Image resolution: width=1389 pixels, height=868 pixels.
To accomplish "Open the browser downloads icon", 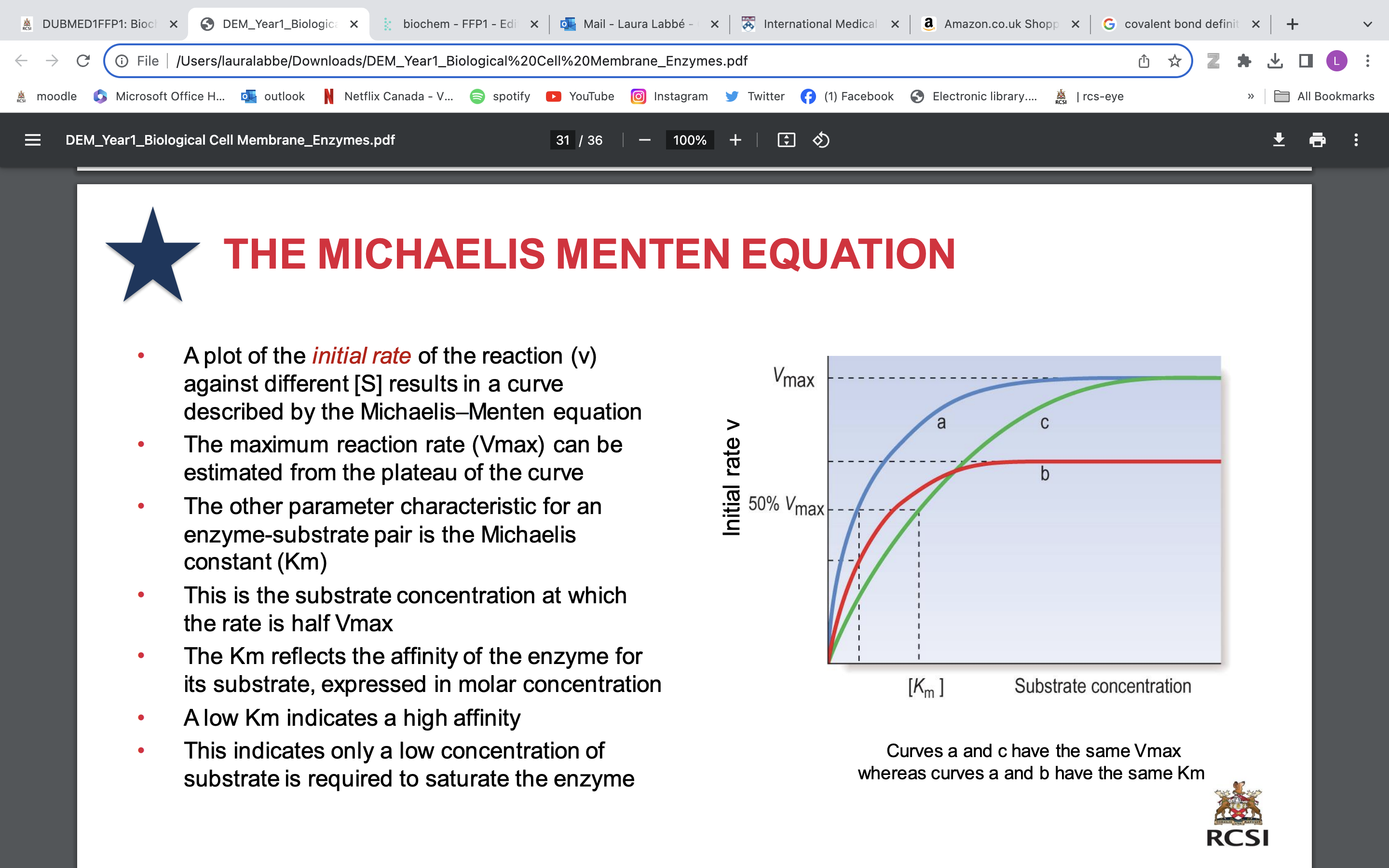I will pos(1276,61).
